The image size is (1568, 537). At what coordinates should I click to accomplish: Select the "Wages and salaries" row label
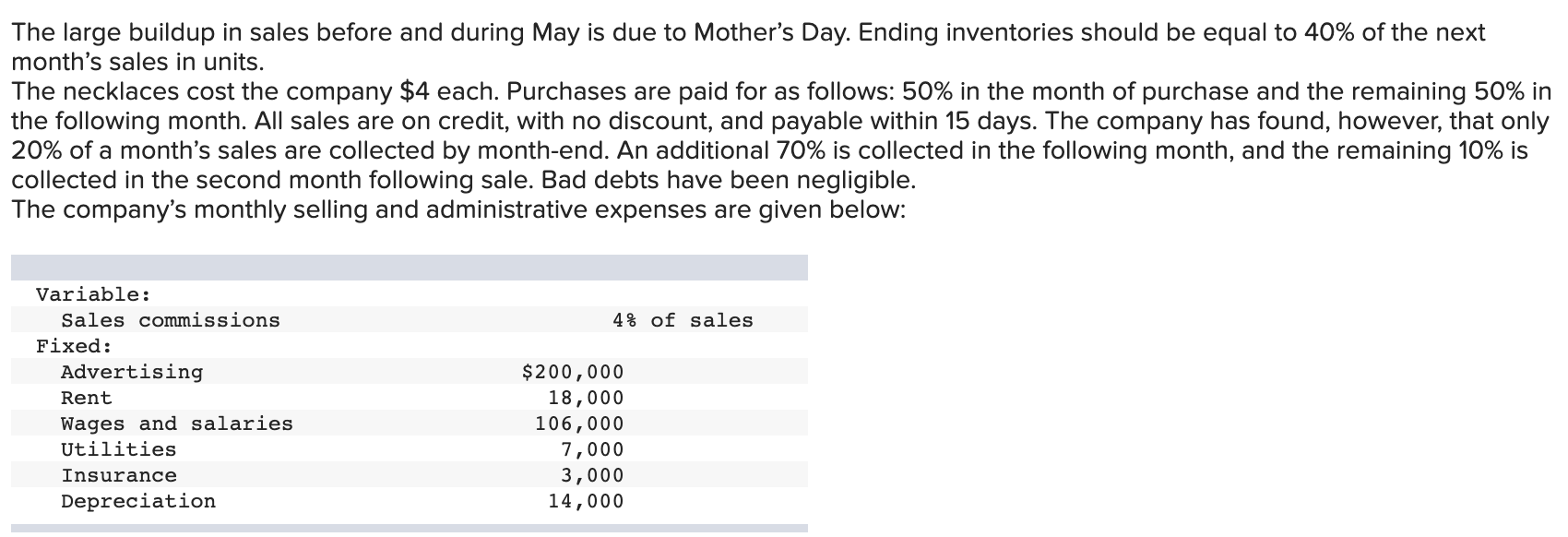pos(177,424)
